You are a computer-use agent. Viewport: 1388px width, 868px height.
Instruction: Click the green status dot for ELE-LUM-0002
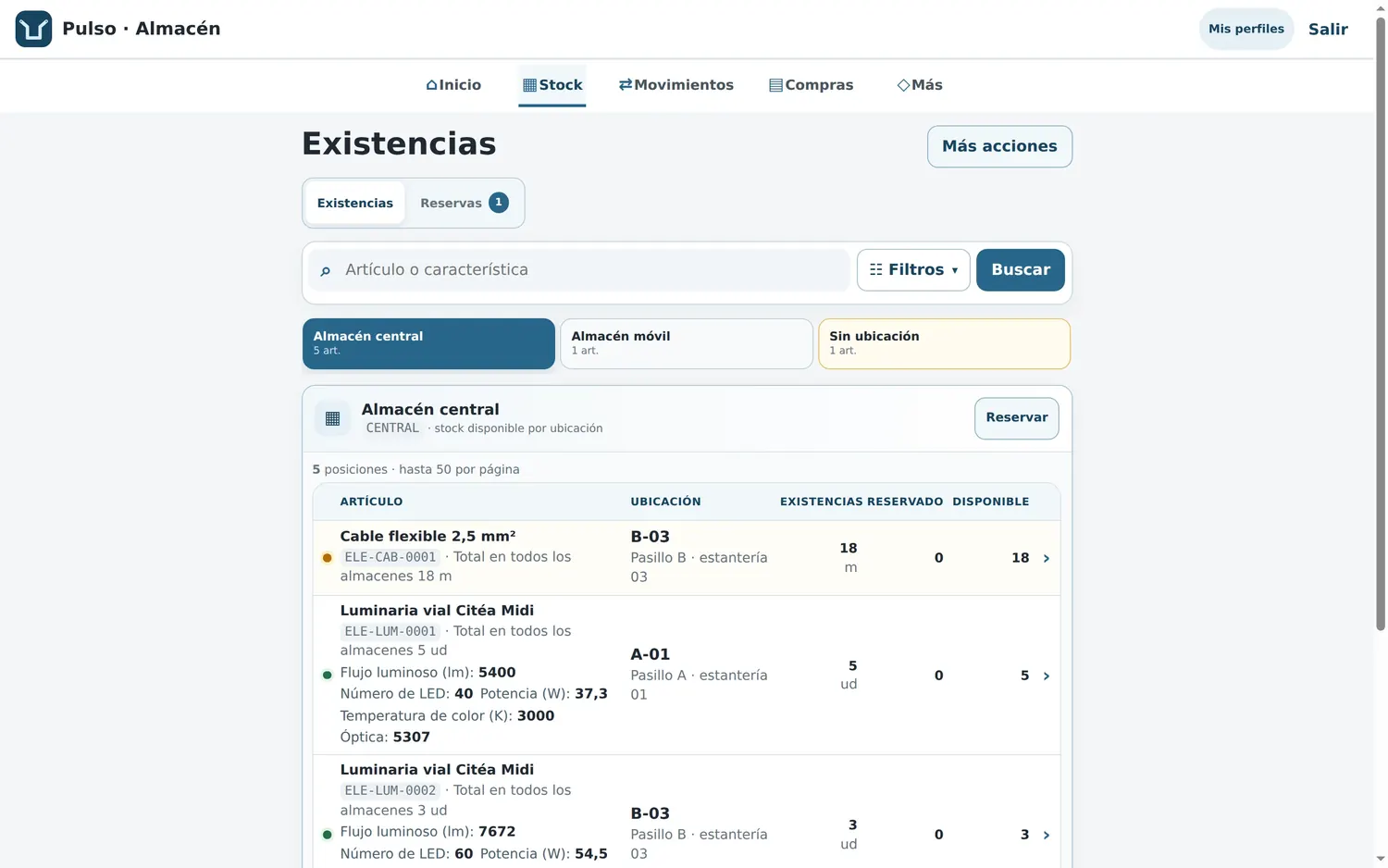tap(327, 835)
